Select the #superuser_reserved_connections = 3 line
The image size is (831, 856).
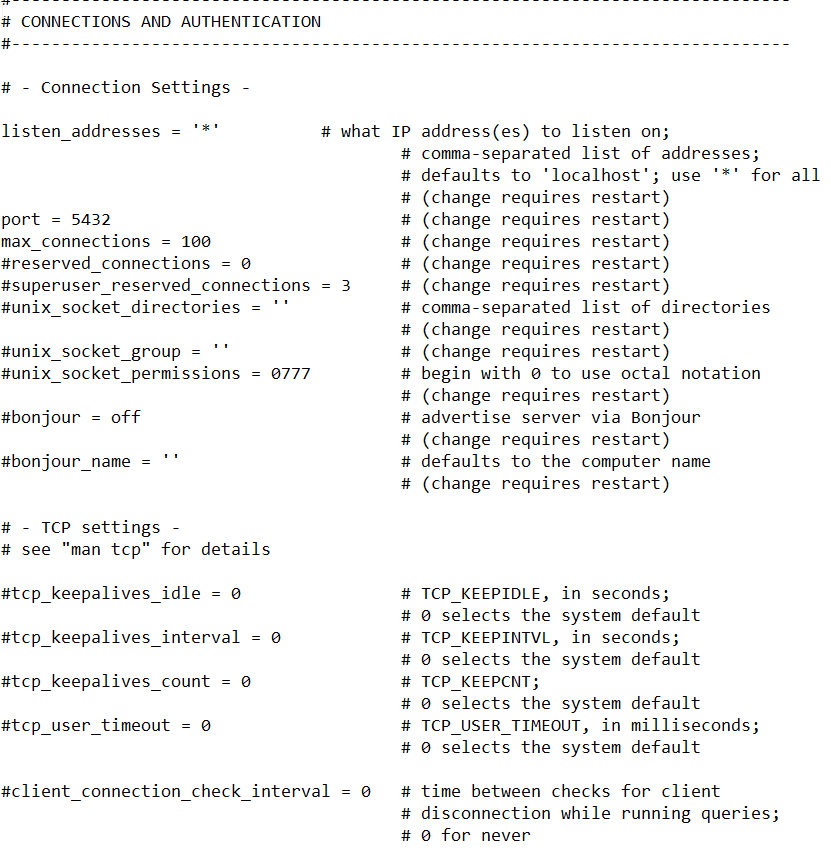176,285
